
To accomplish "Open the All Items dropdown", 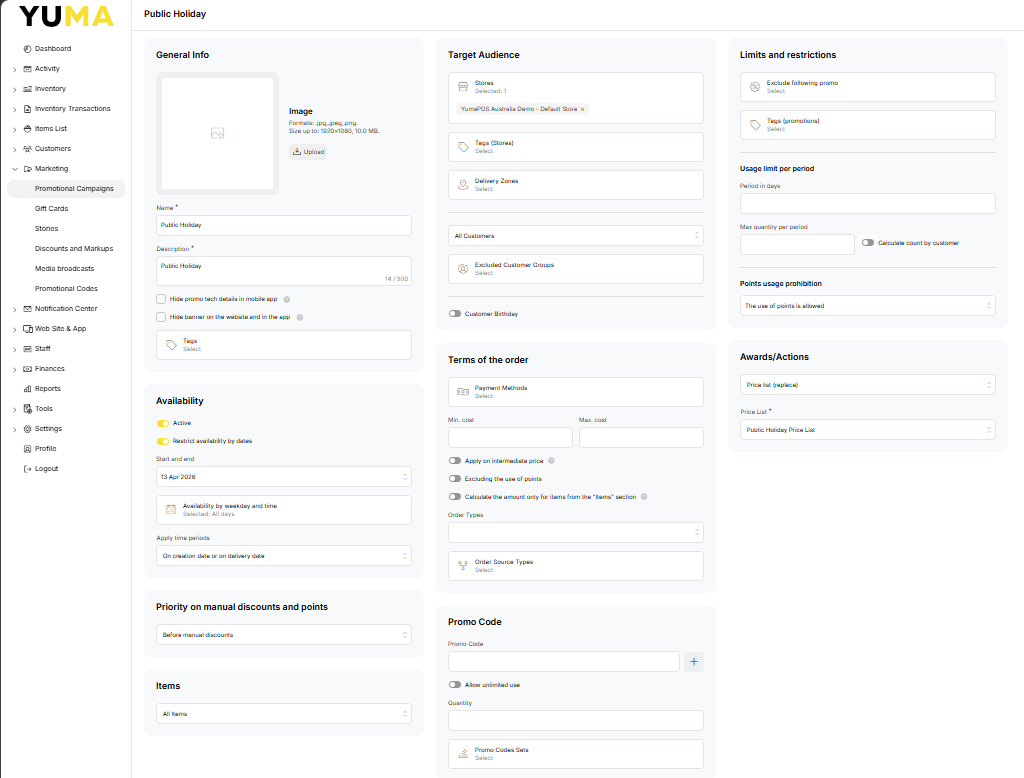I will tap(283, 714).
